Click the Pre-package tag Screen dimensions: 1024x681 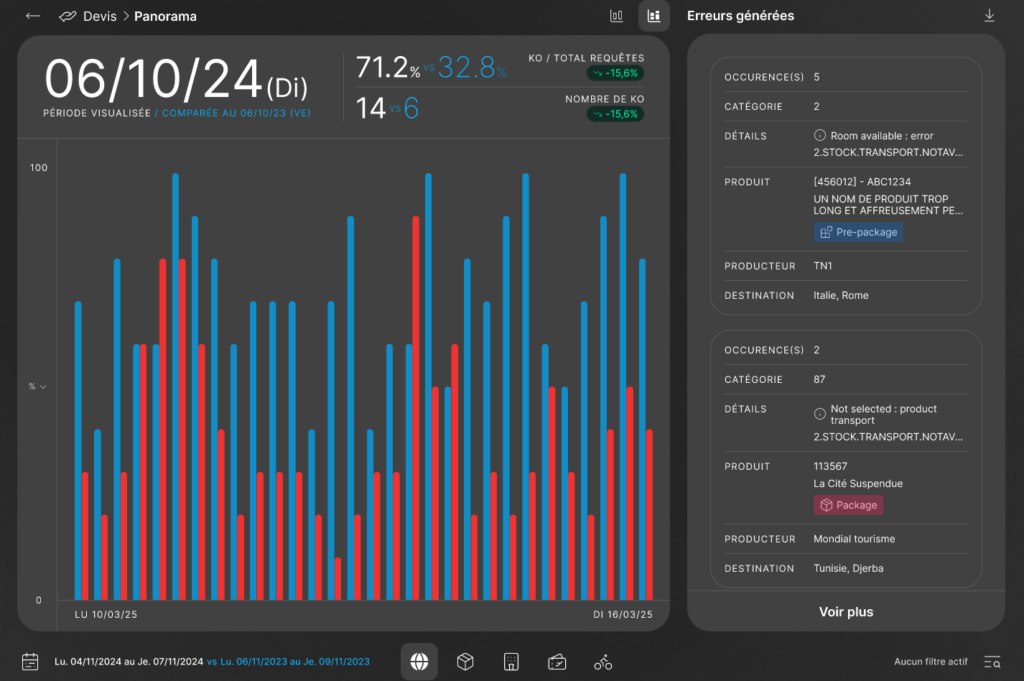click(858, 232)
